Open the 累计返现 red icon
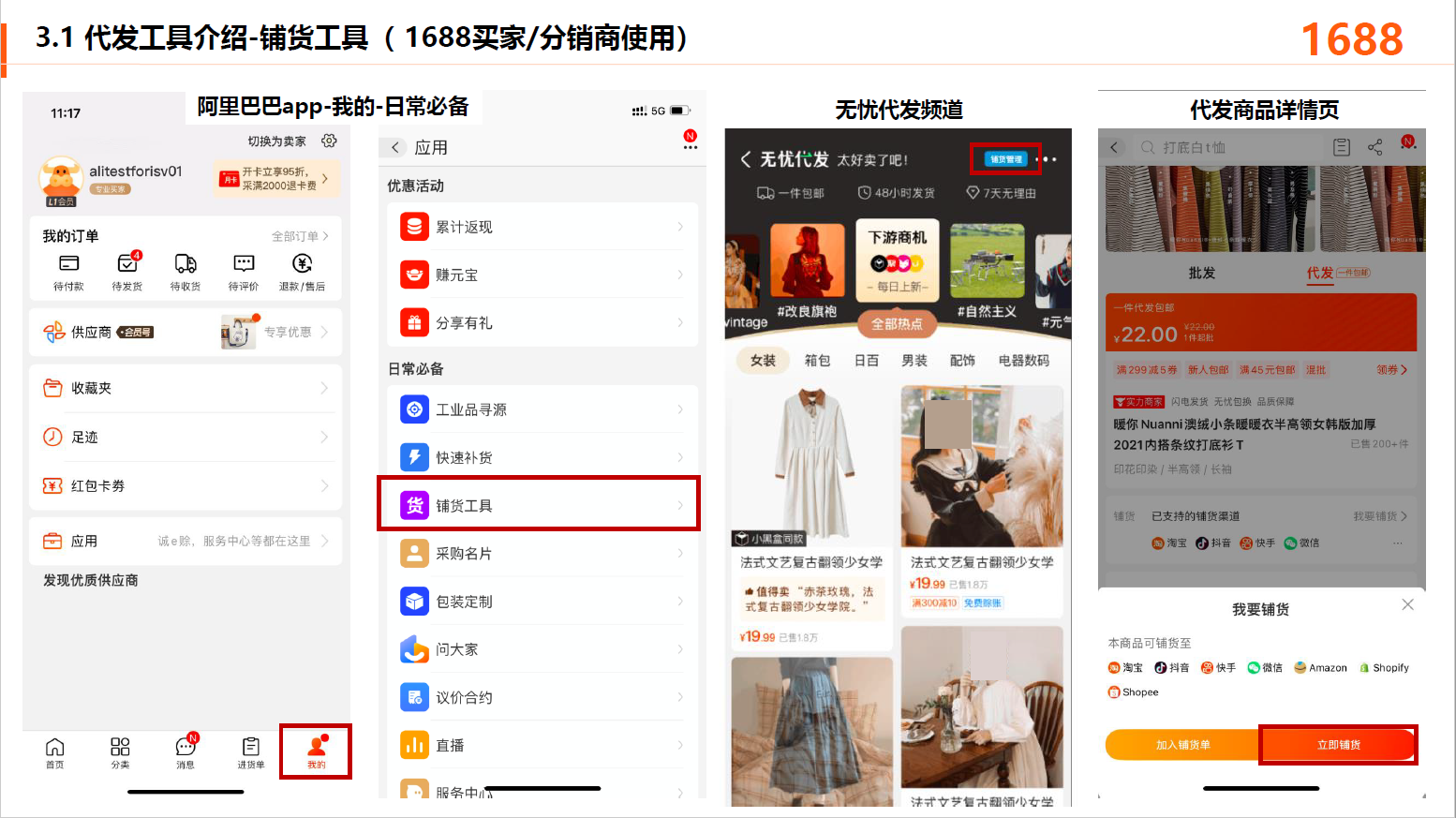Screen dimensions: 1456x818 [414, 227]
